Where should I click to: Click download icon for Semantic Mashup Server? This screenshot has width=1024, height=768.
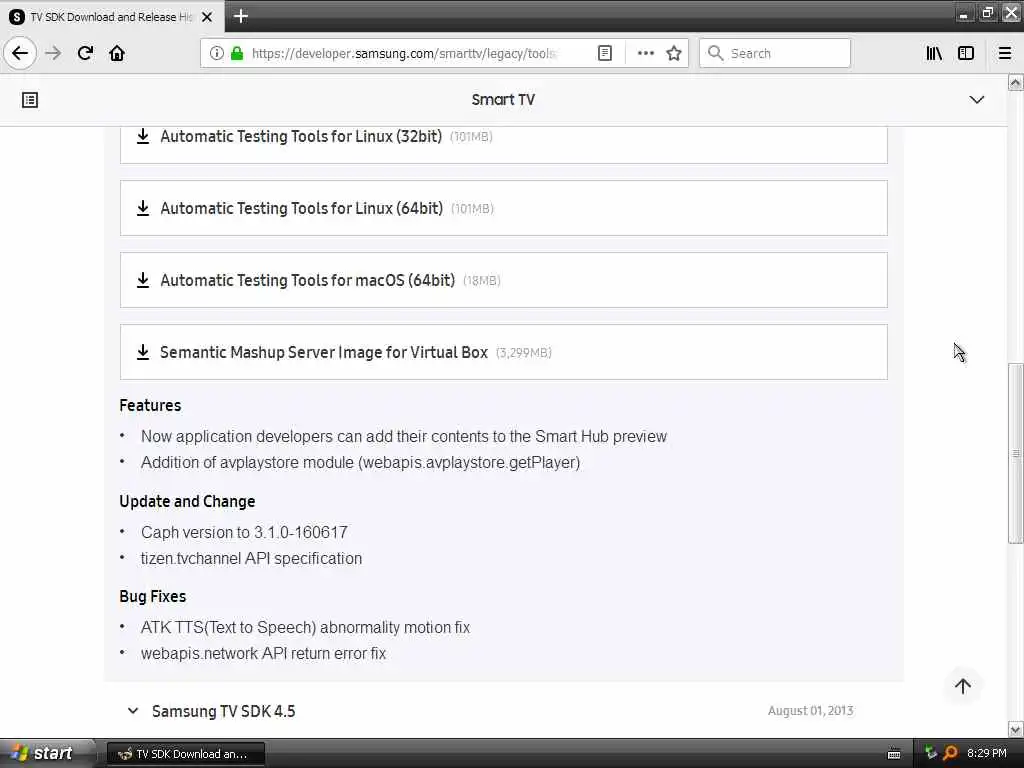pos(142,351)
